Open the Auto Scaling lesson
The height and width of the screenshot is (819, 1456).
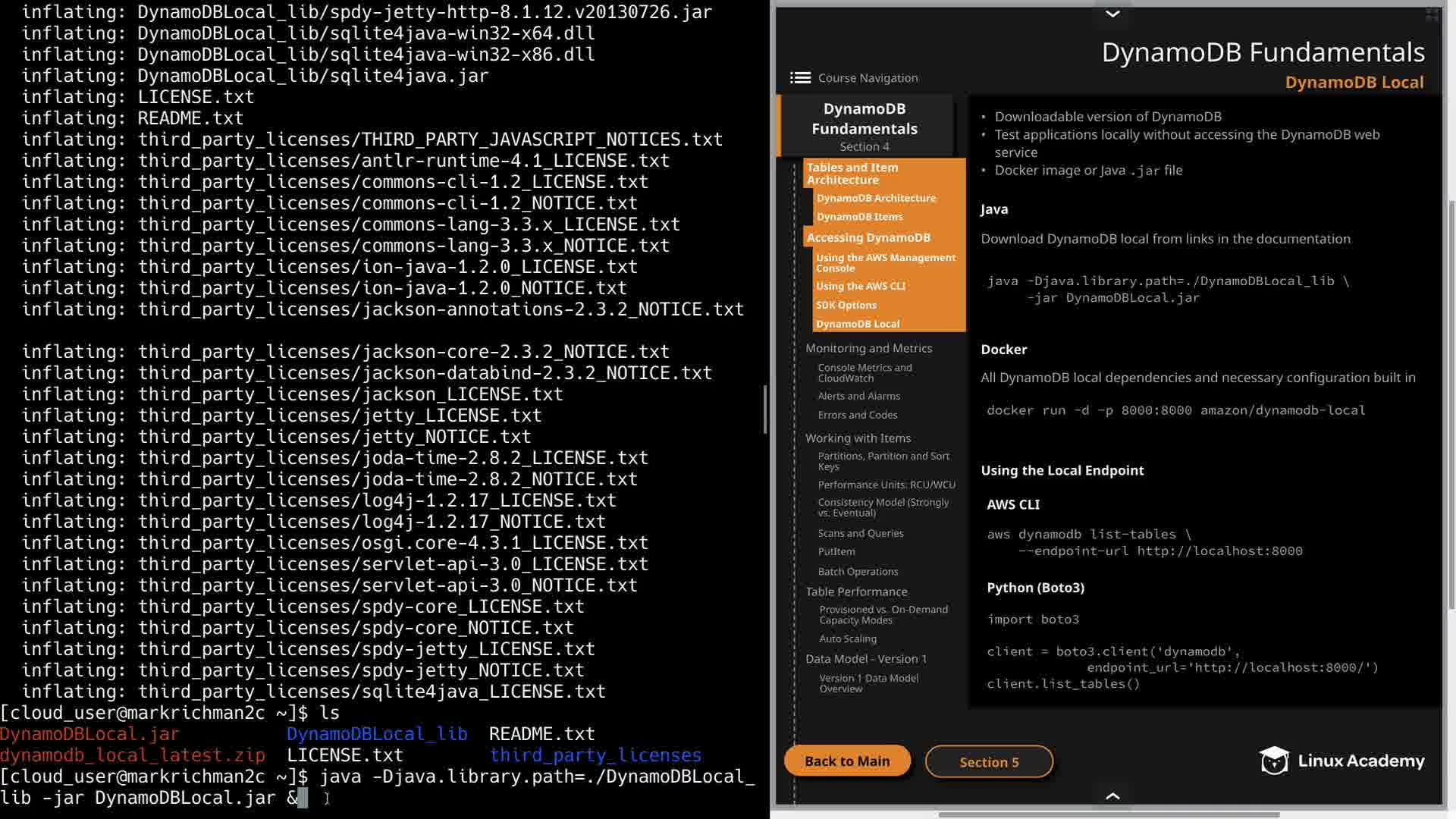point(848,639)
